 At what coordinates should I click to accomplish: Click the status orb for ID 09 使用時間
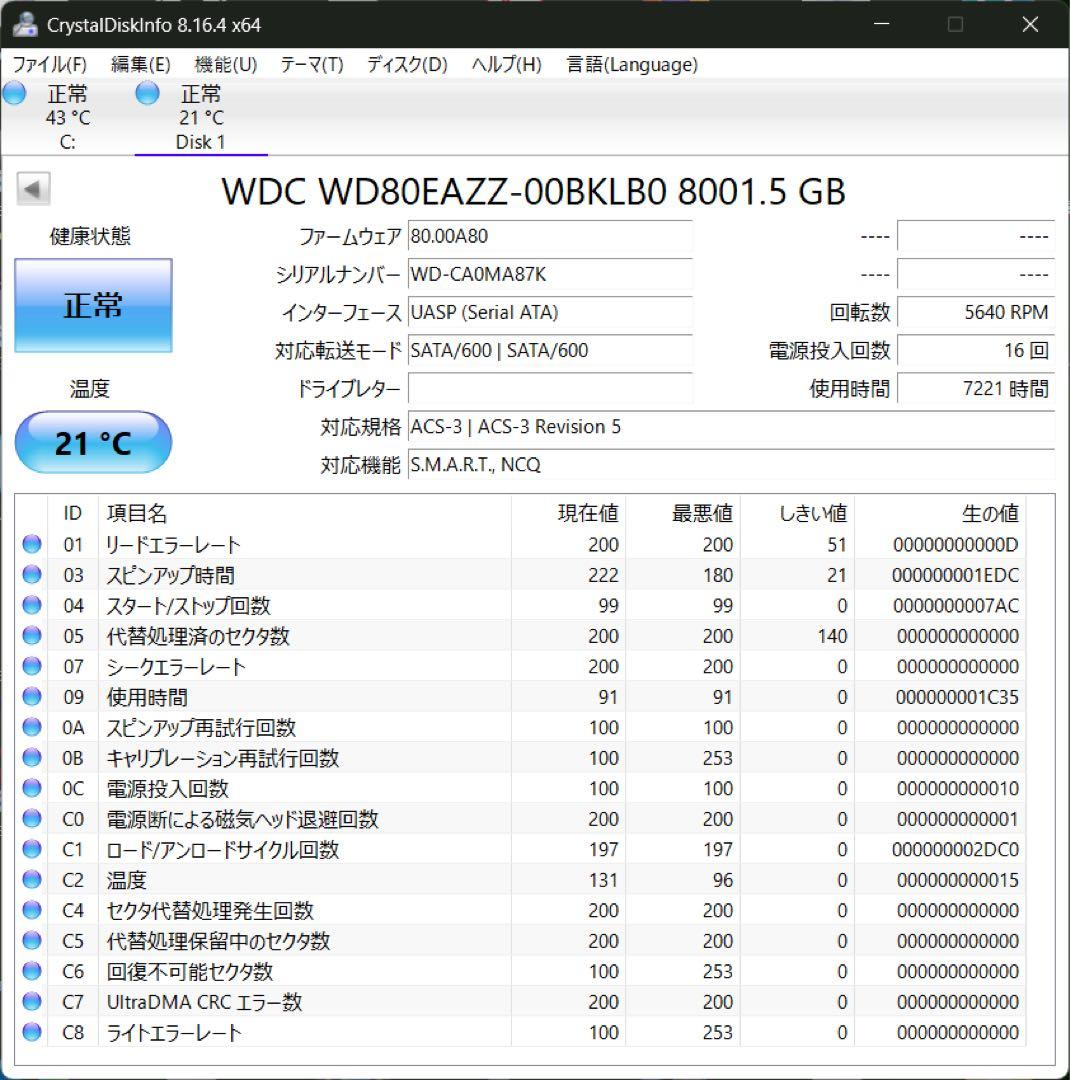point(32,696)
